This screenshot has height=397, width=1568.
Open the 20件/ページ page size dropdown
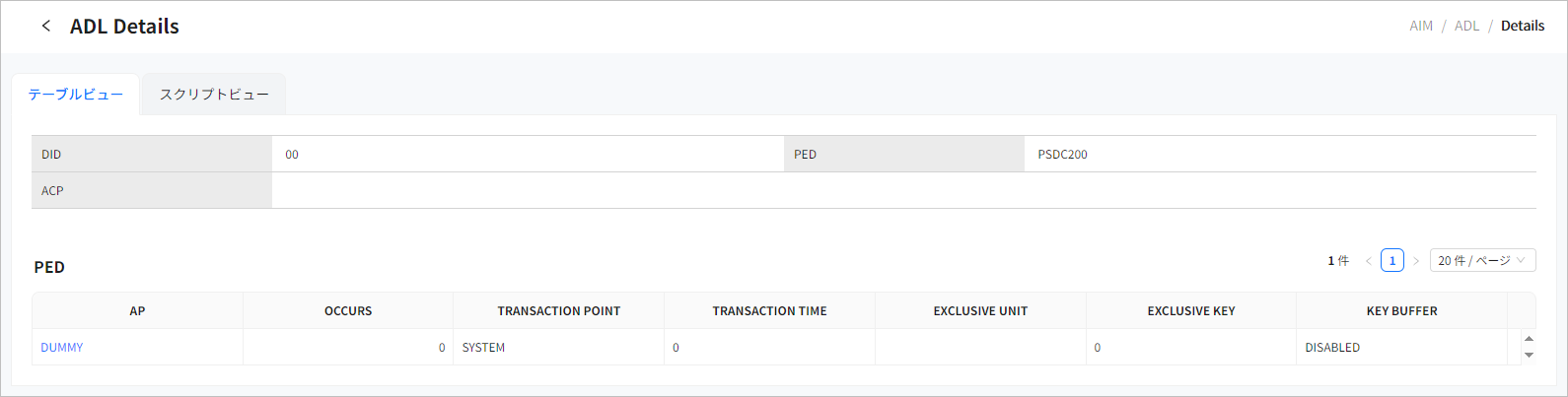(1482, 261)
